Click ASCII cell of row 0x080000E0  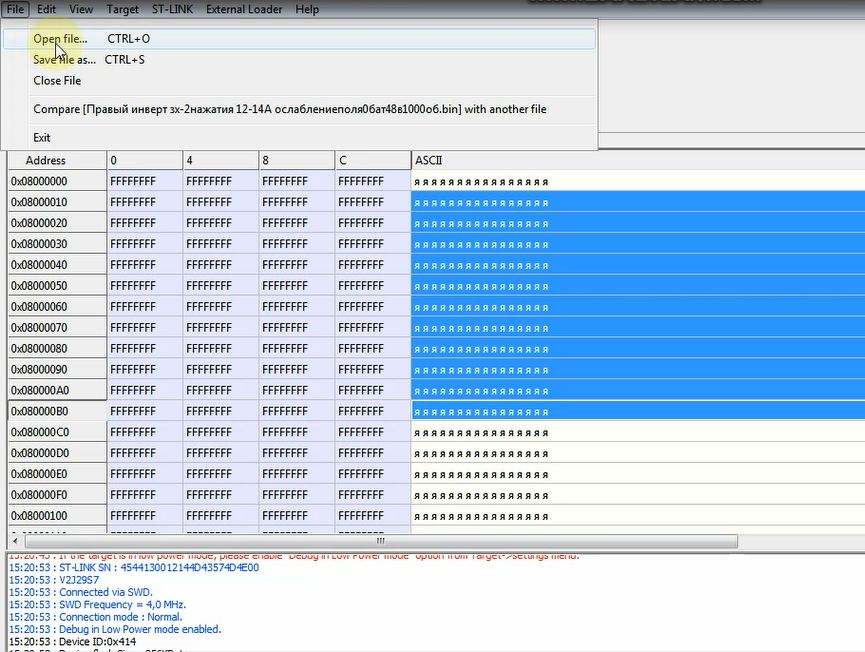(636, 474)
